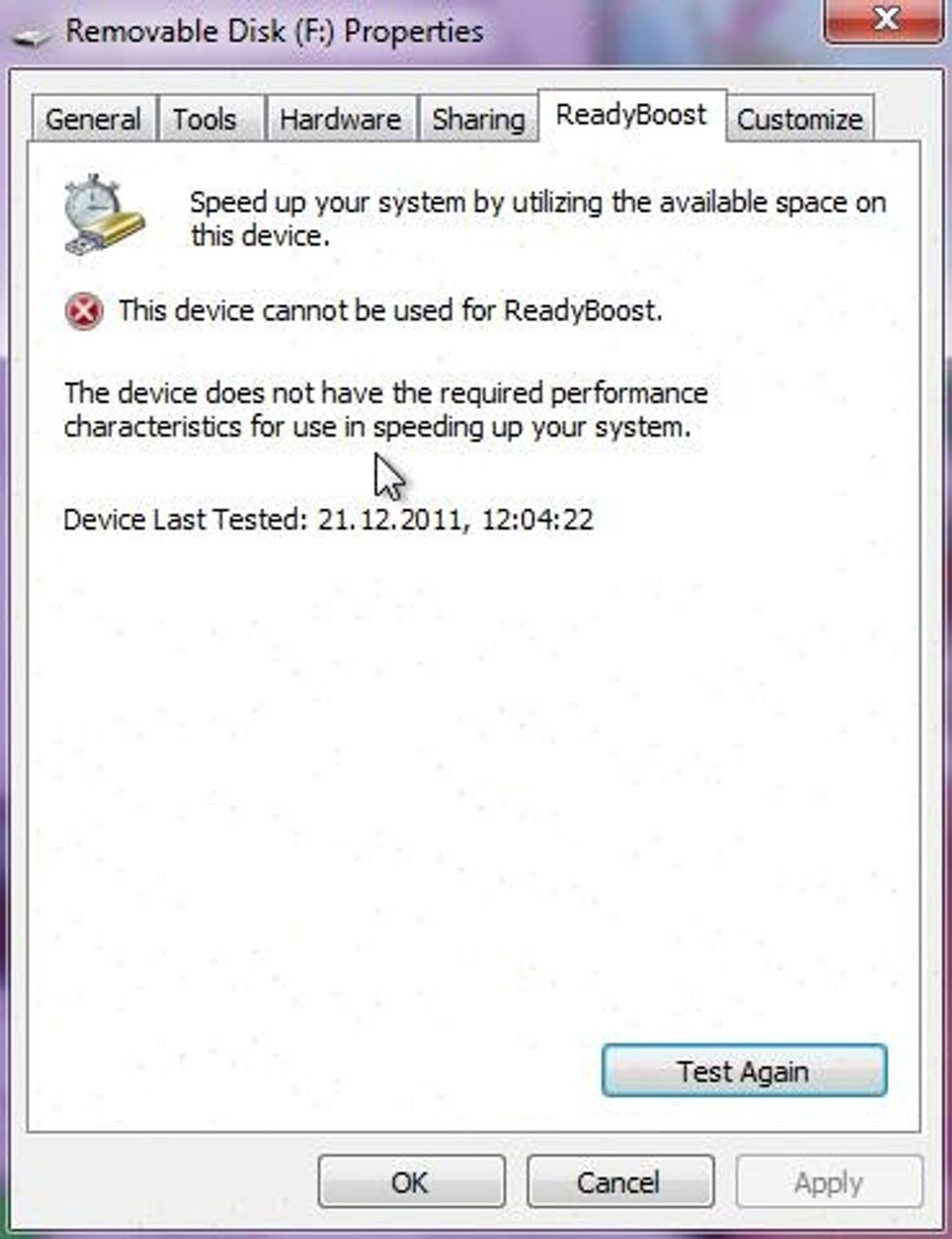Click the ReadyBoost tab label
Screen dimensions: 952x1239
tap(631, 115)
